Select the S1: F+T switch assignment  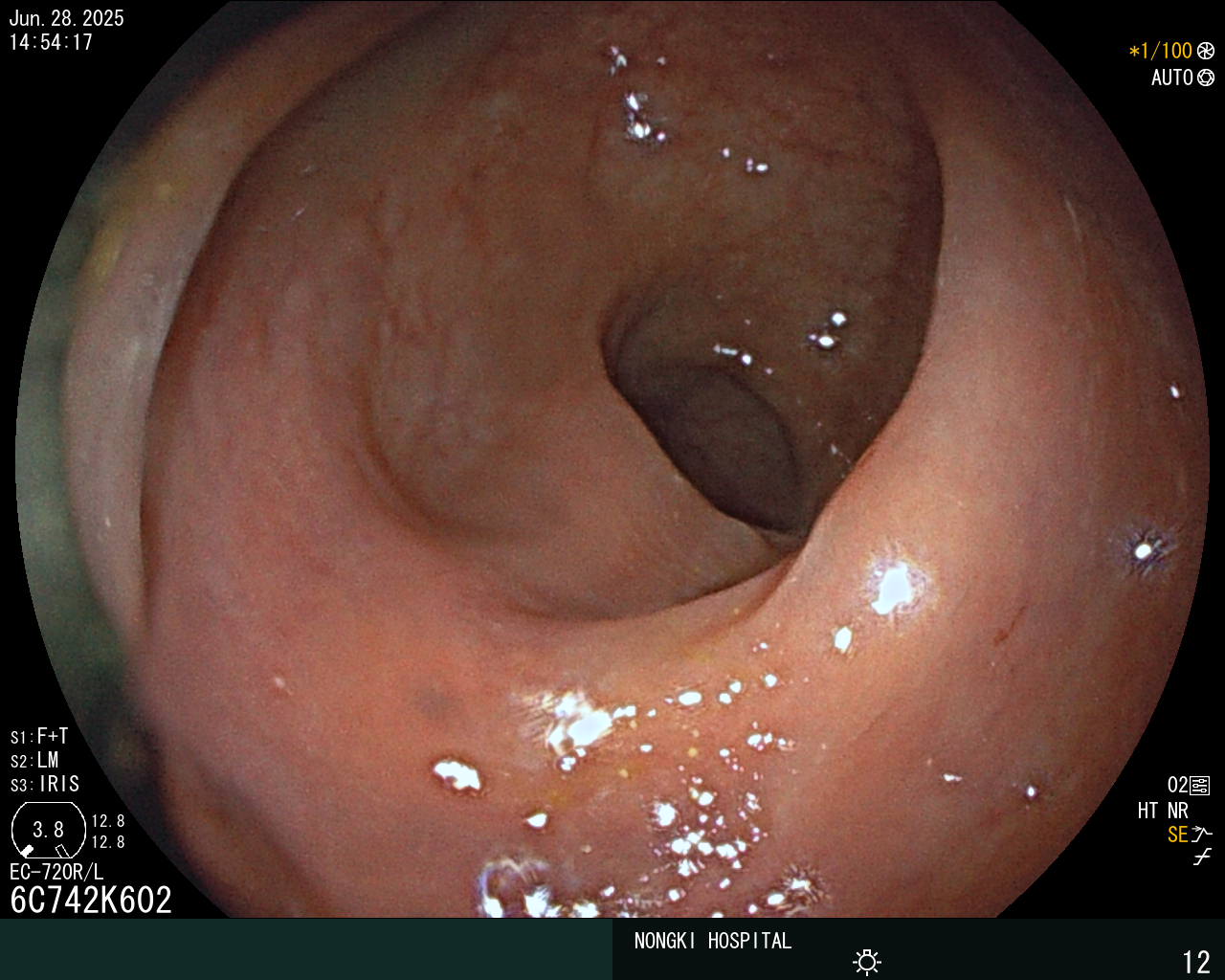pos(39,736)
